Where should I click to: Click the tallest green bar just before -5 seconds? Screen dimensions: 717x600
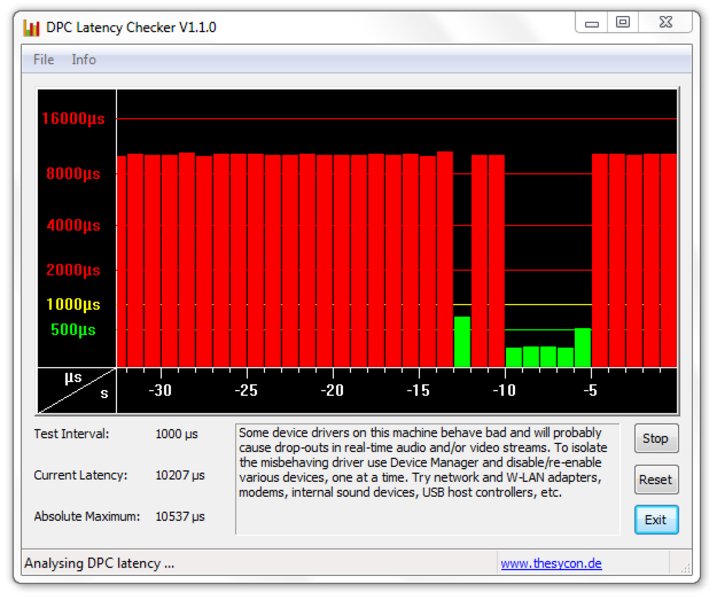pos(583,348)
